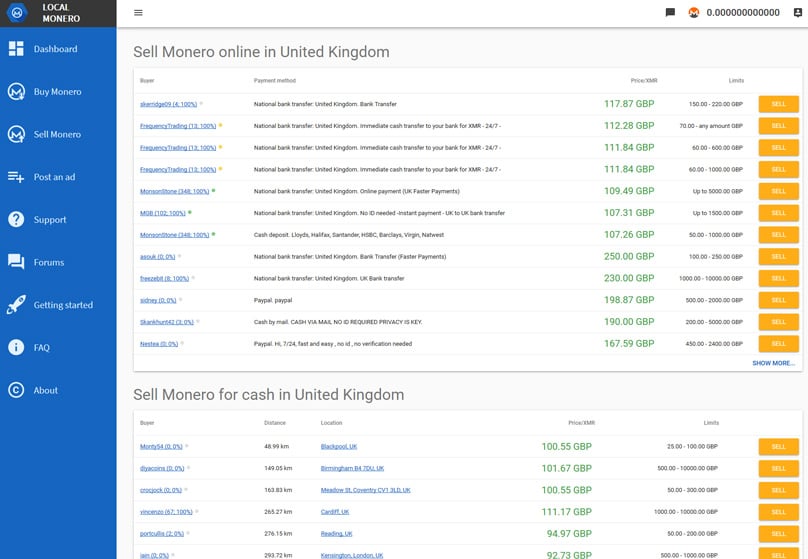Open freezebit buyer profile link
Screen dimensions: 808x559
pyautogui.click(x=164, y=278)
